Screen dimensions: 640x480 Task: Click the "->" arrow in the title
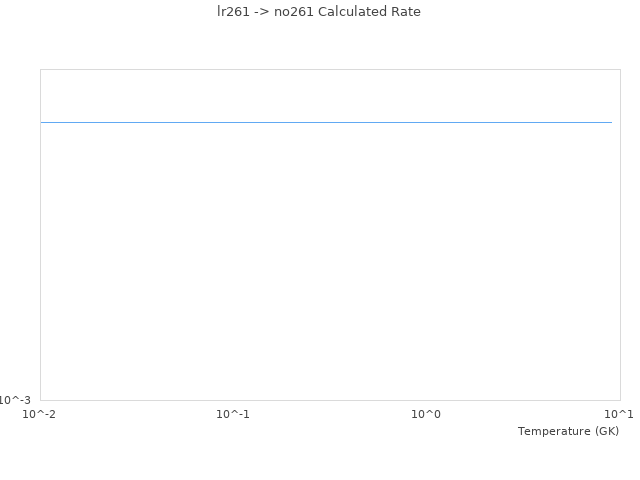[262, 12]
